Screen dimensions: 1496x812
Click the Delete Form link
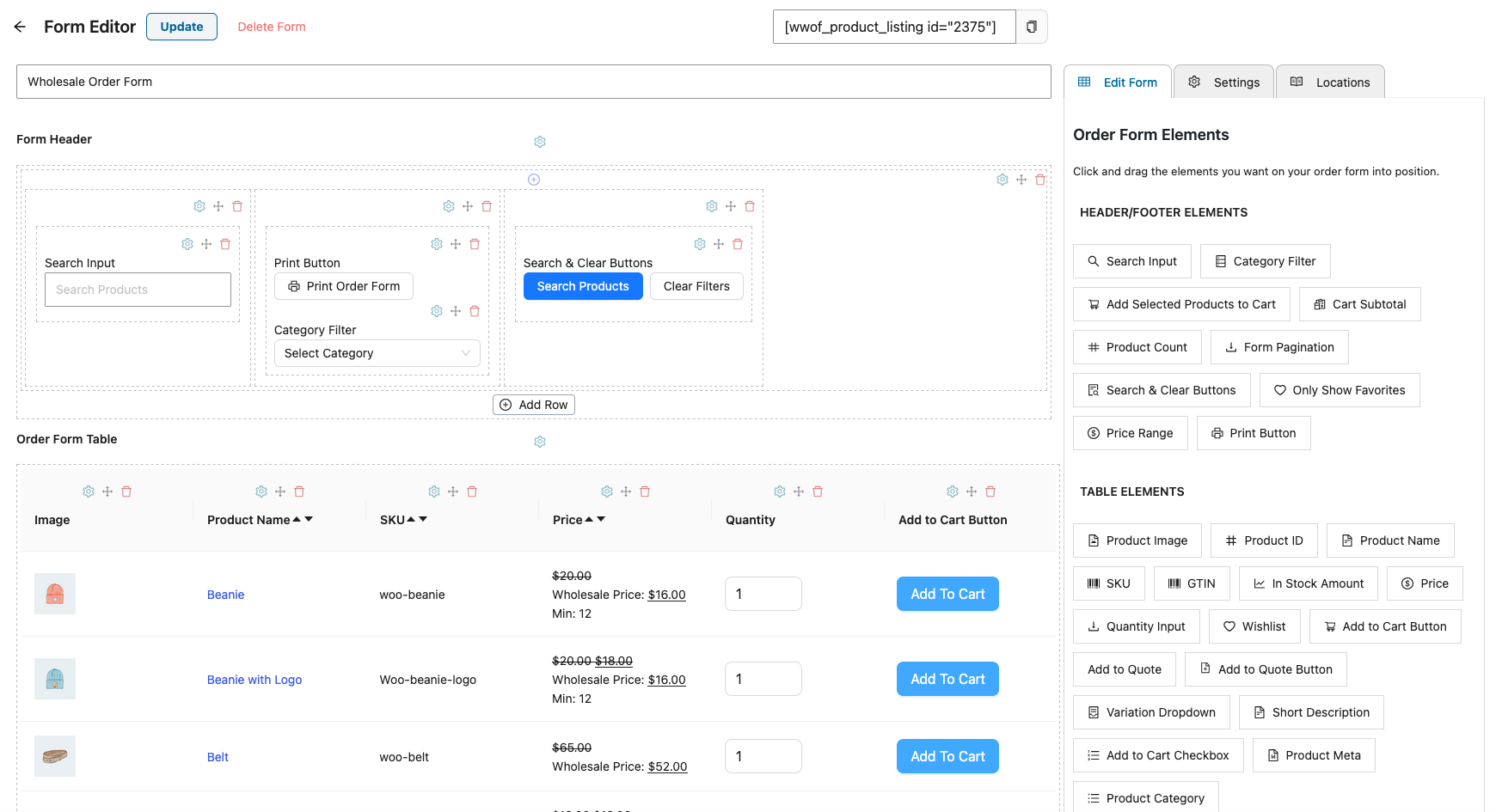[272, 27]
